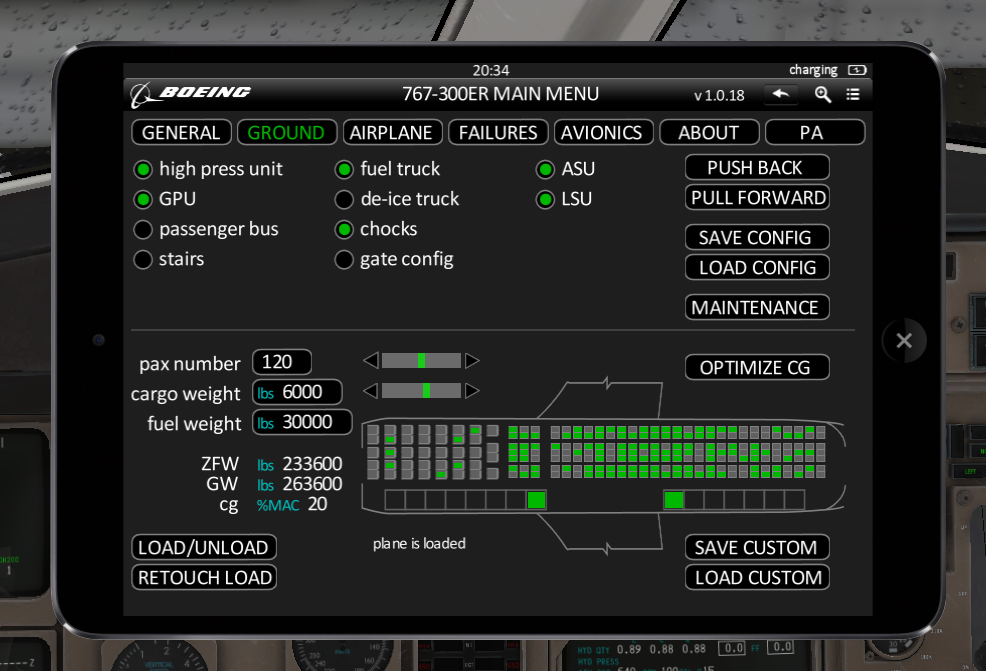Change the cargo weight lbs unit

[265, 394]
